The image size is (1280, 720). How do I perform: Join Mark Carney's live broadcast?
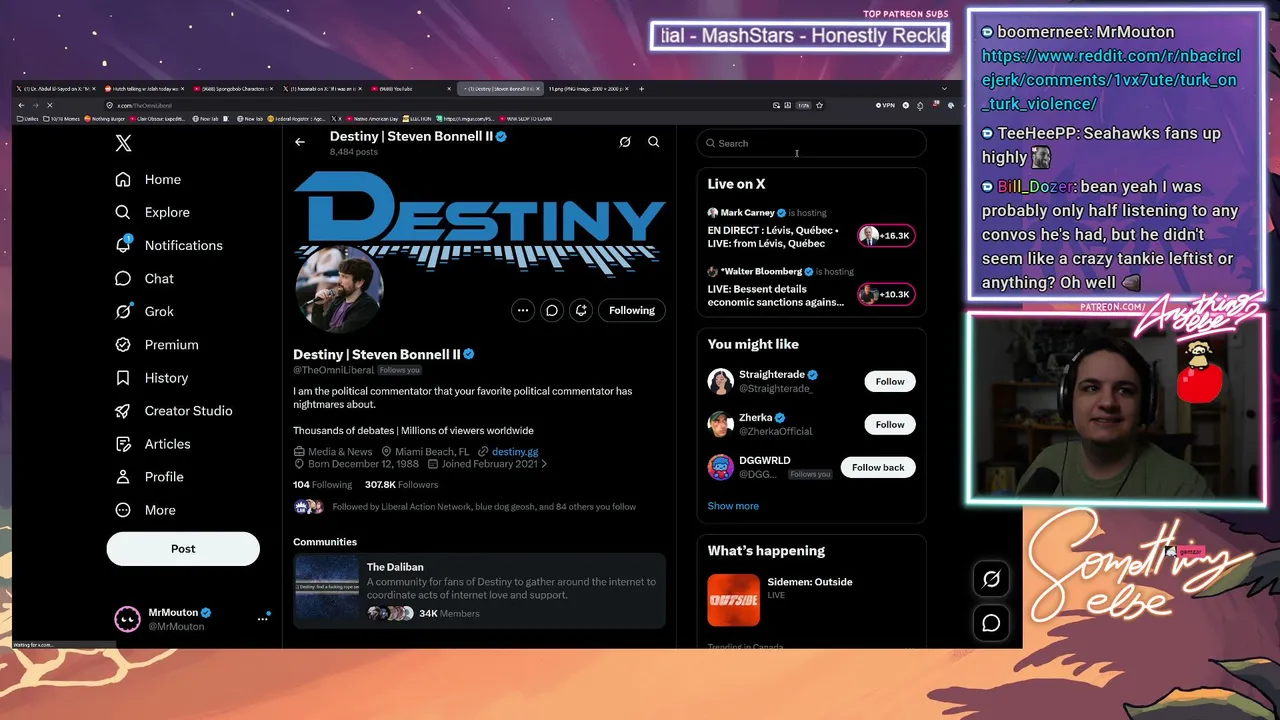(885, 236)
